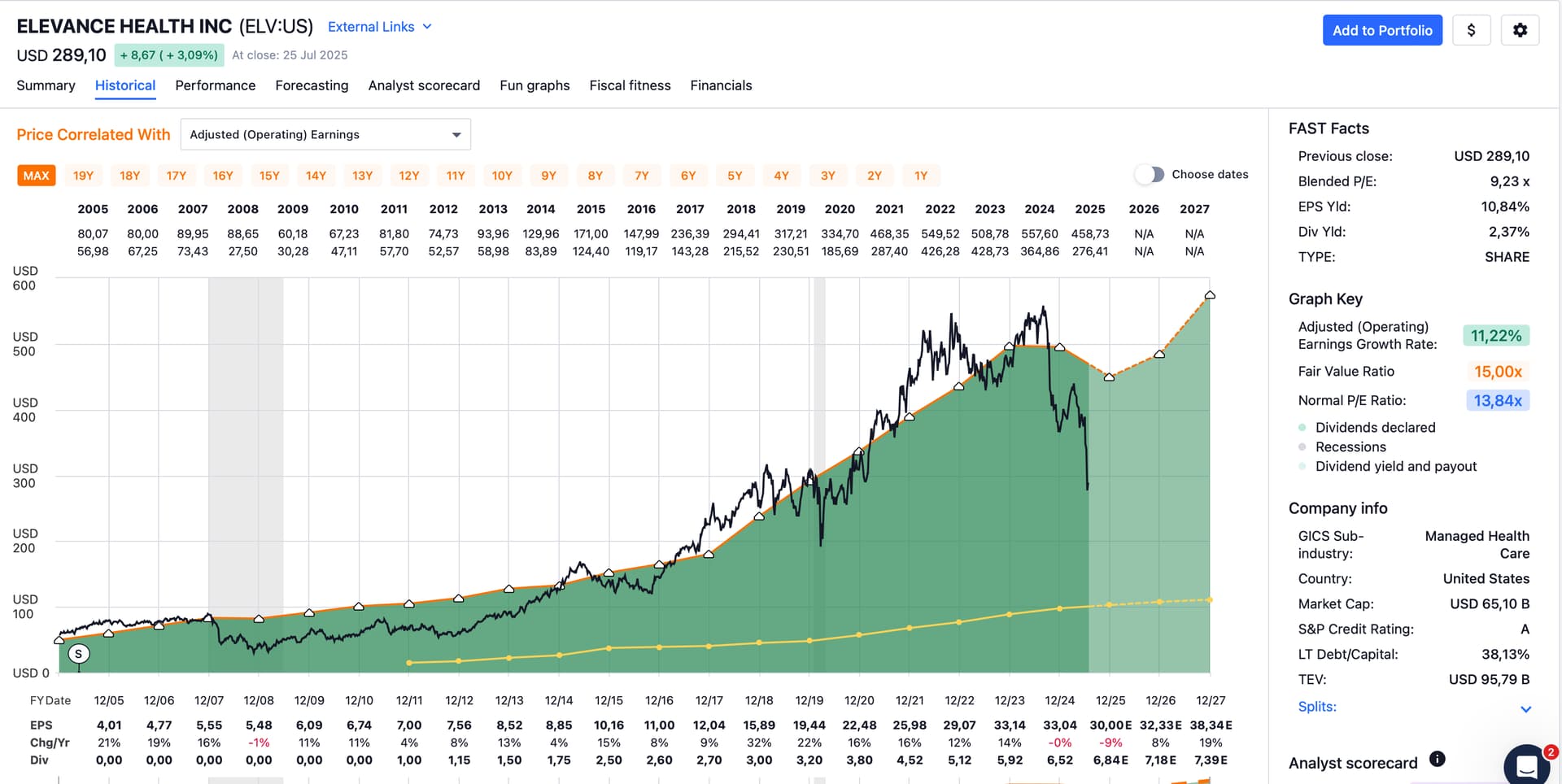The image size is (1562, 784).
Task: Toggle the Choose dates switch
Action: (1150, 174)
